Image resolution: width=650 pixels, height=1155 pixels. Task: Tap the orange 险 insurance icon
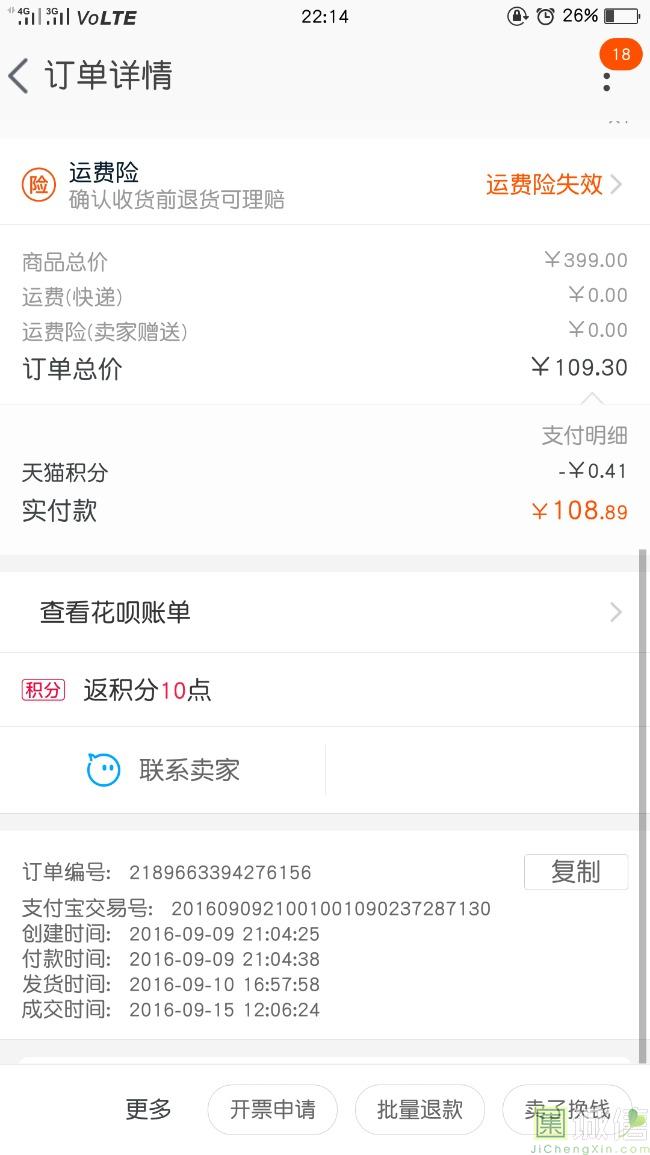tap(39, 185)
